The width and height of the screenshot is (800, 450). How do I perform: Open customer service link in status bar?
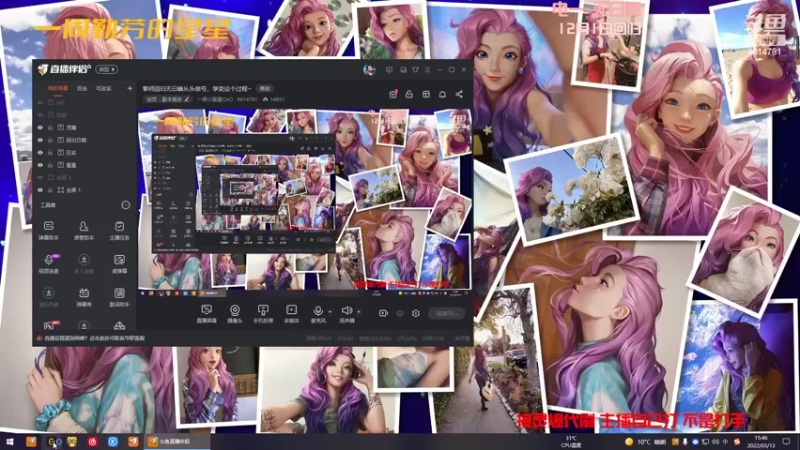click(95, 338)
